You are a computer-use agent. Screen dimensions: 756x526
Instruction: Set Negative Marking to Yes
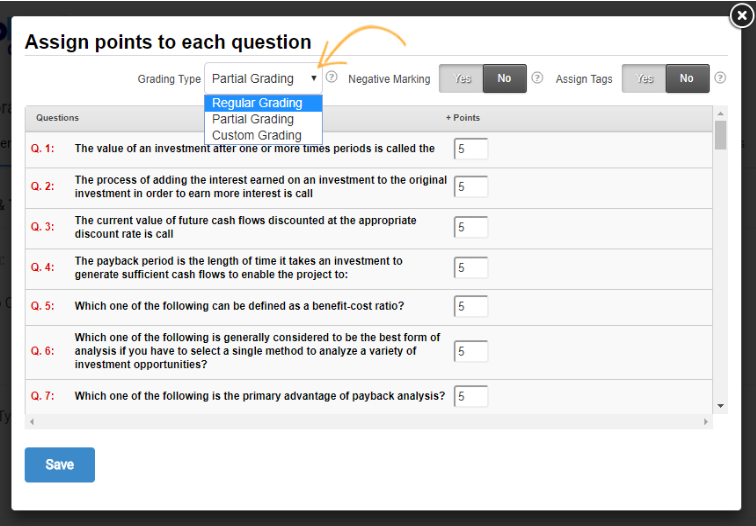click(462, 79)
